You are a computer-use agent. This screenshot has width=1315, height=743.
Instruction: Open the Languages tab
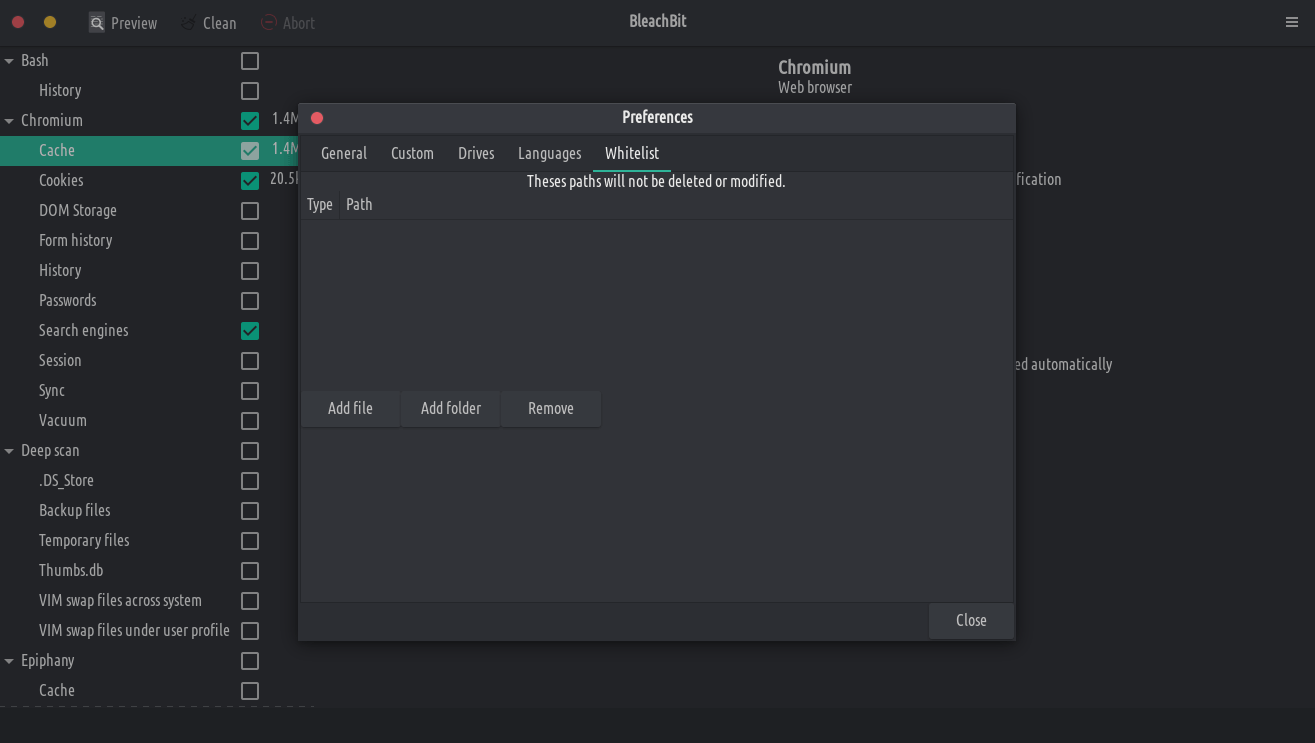pyautogui.click(x=549, y=153)
